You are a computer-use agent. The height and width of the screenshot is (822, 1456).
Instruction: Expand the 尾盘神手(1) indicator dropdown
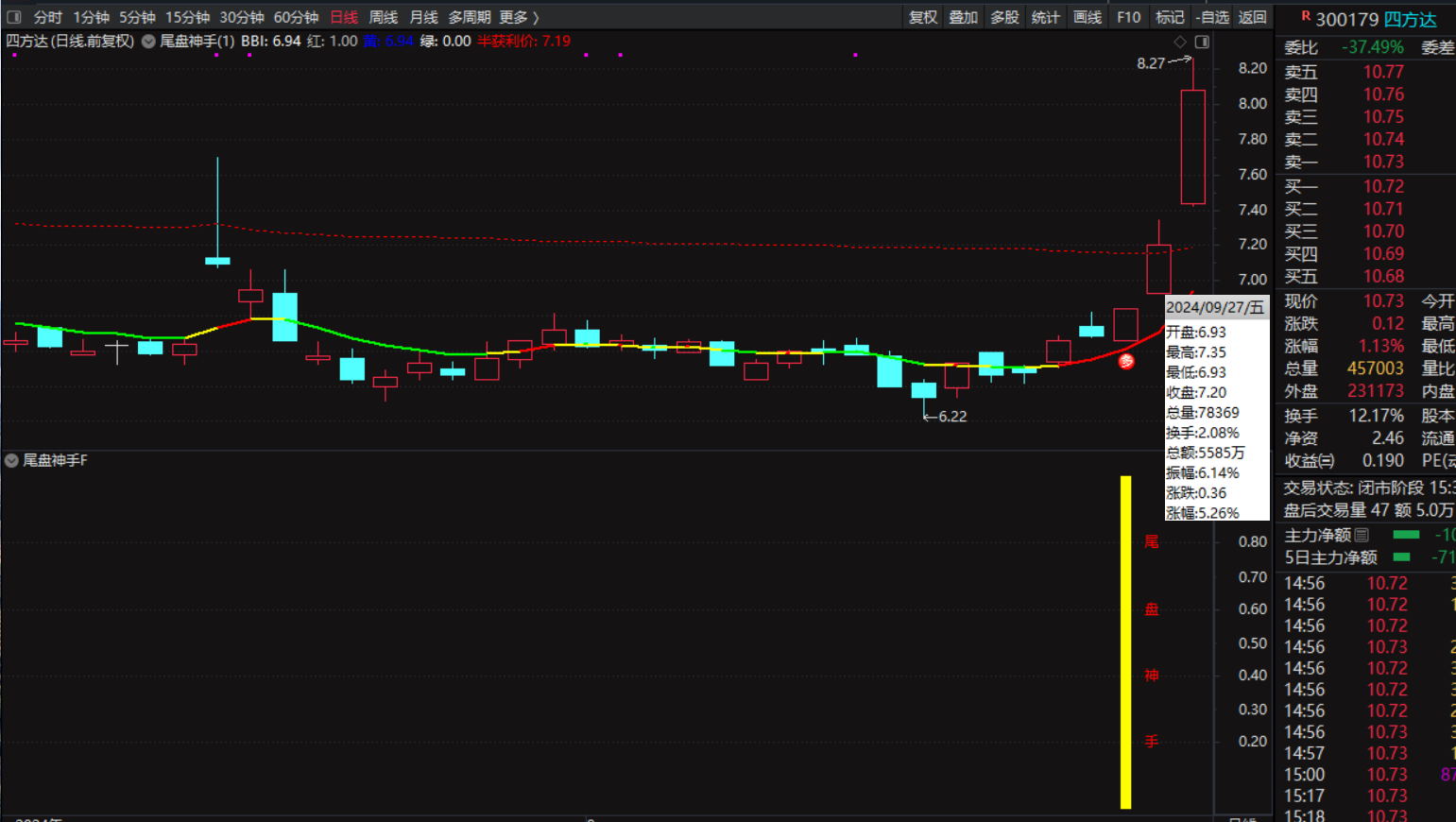(148, 42)
